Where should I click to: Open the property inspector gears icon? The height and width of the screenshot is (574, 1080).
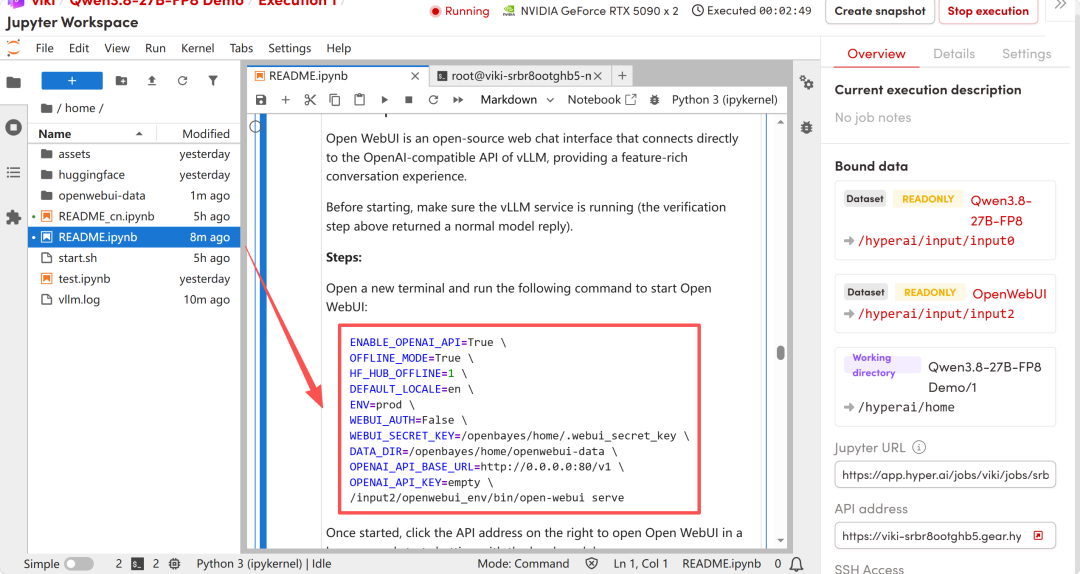click(807, 83)
